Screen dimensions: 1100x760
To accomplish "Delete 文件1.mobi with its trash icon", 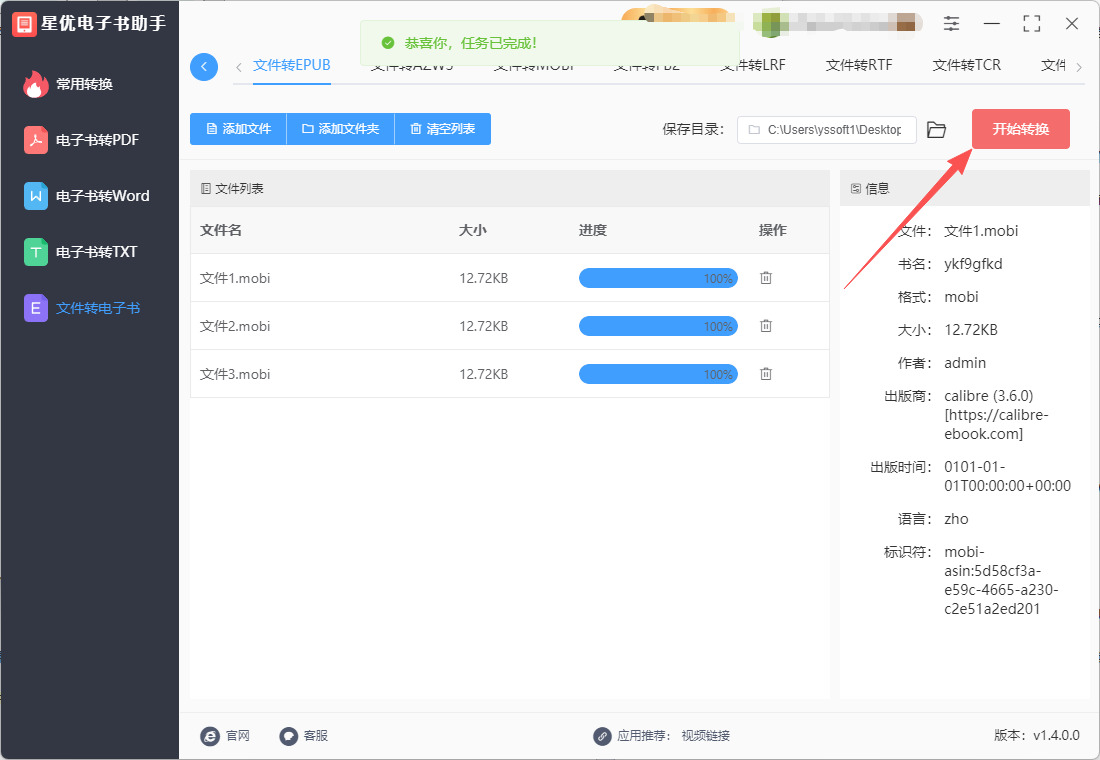I will 765,278.
